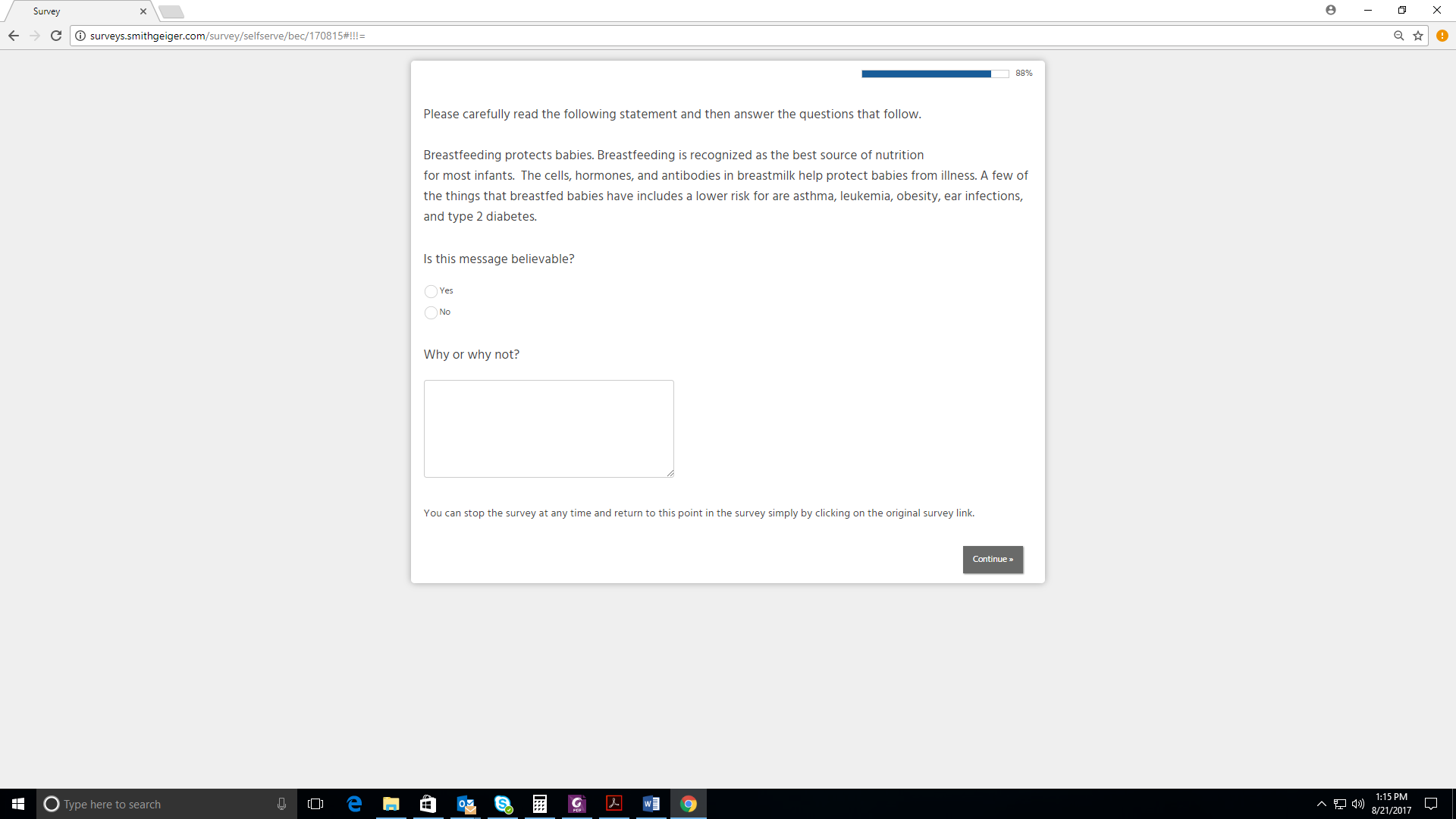Click the survey progress bar
Screen dimensions: 1456x819
coord(934,74)
